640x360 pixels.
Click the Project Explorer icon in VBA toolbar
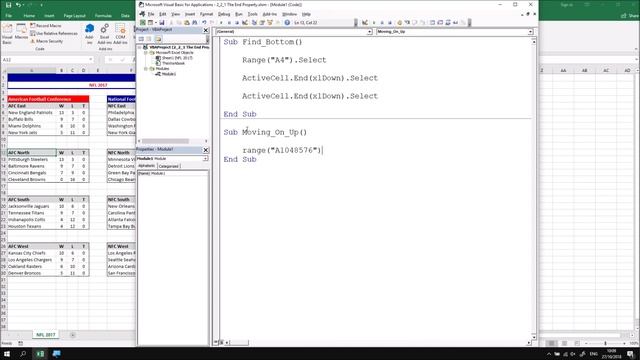pos(254,22)
